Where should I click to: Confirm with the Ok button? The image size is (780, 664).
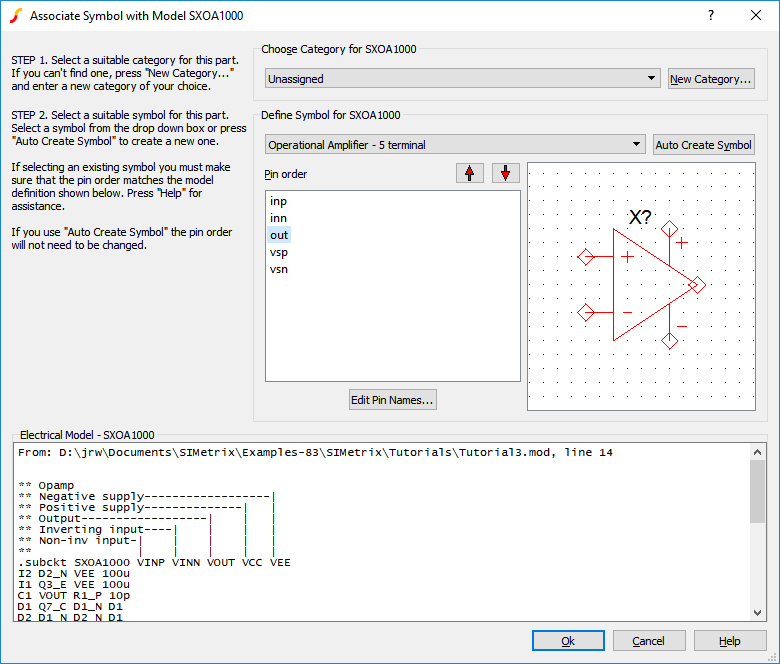coord(568,641)
